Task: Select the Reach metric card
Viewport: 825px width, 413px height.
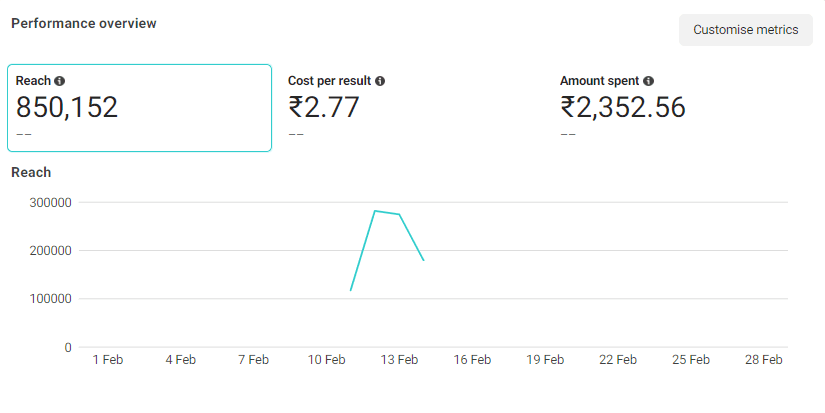Action: pos(139,108)
